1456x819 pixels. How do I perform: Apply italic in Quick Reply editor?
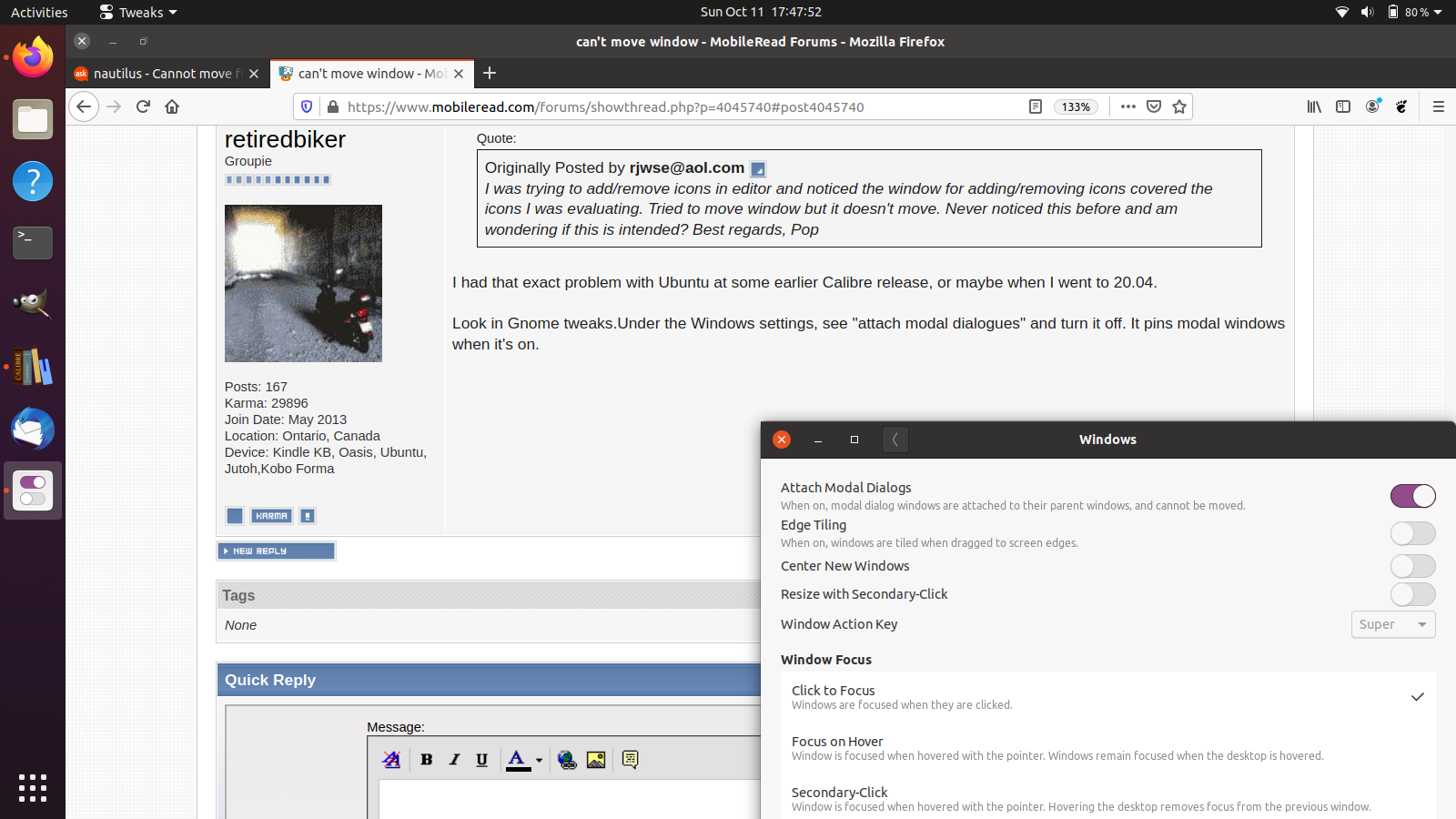(454, 759)
